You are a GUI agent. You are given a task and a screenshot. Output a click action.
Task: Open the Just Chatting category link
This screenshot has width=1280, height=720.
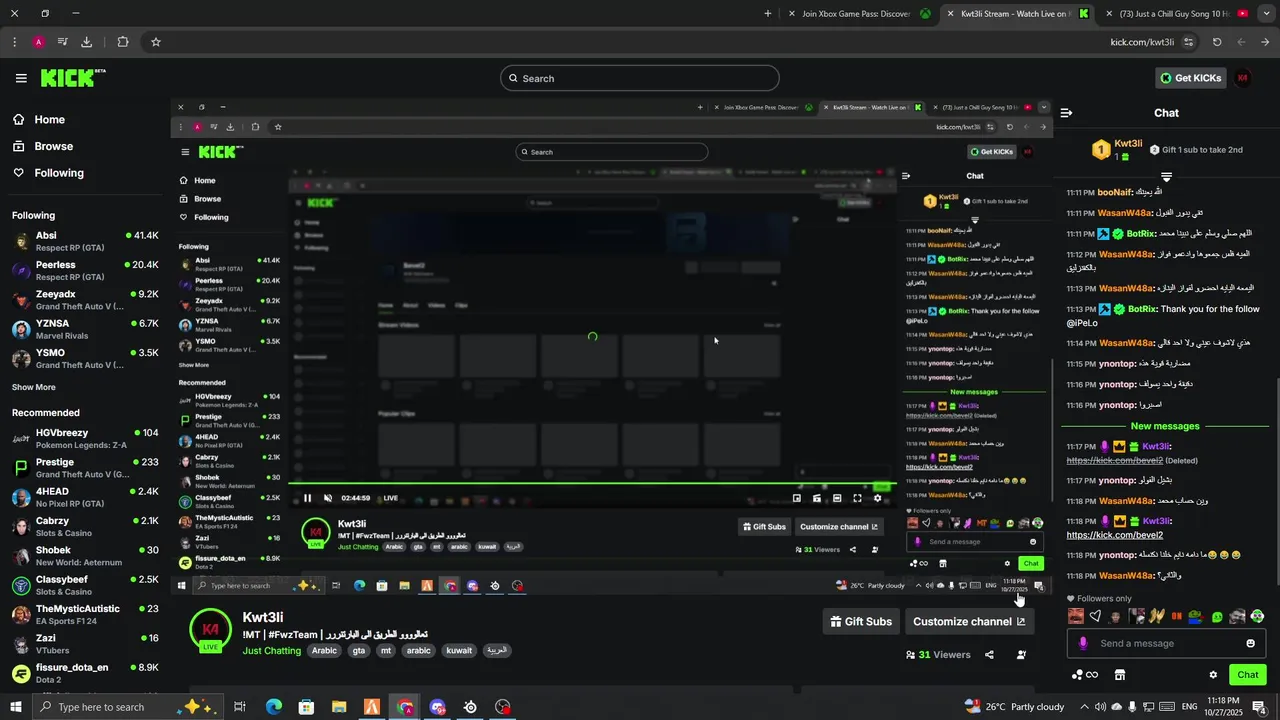tap(271, 651)
